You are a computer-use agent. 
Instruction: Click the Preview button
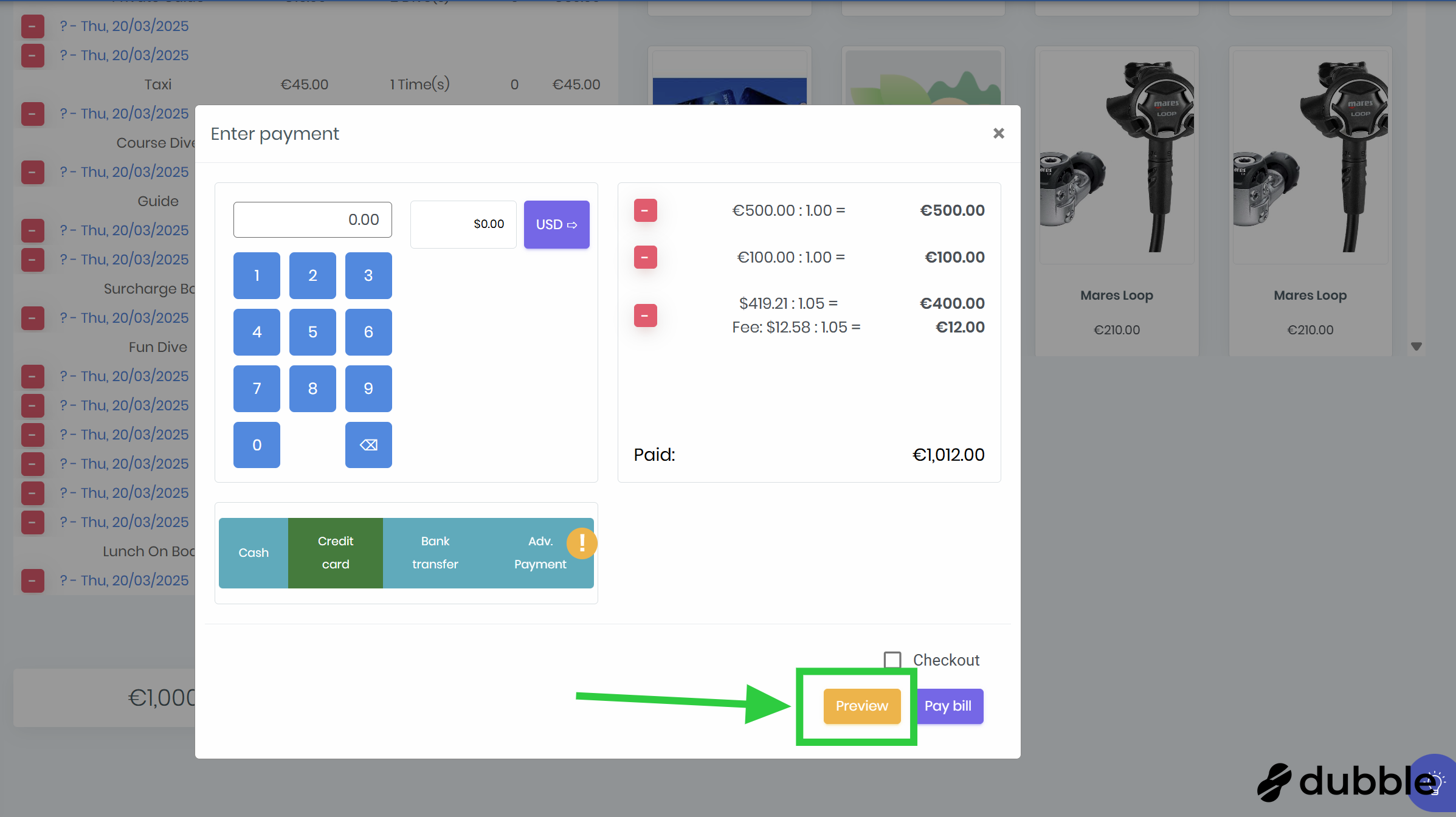861,706
